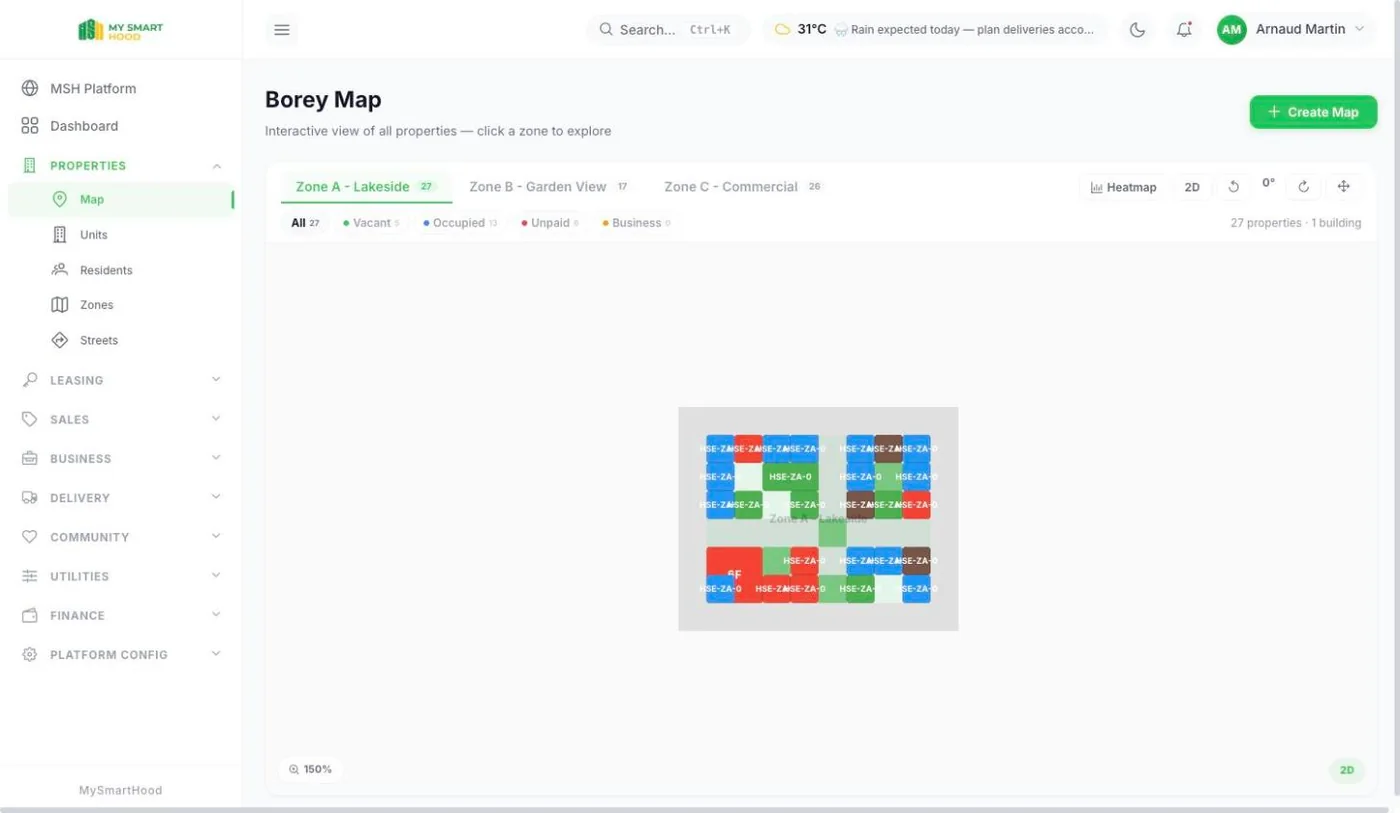This screenshot has width=1400, height=813.
Task: Expand the DELIVERY section
Action: click(120, 497)
